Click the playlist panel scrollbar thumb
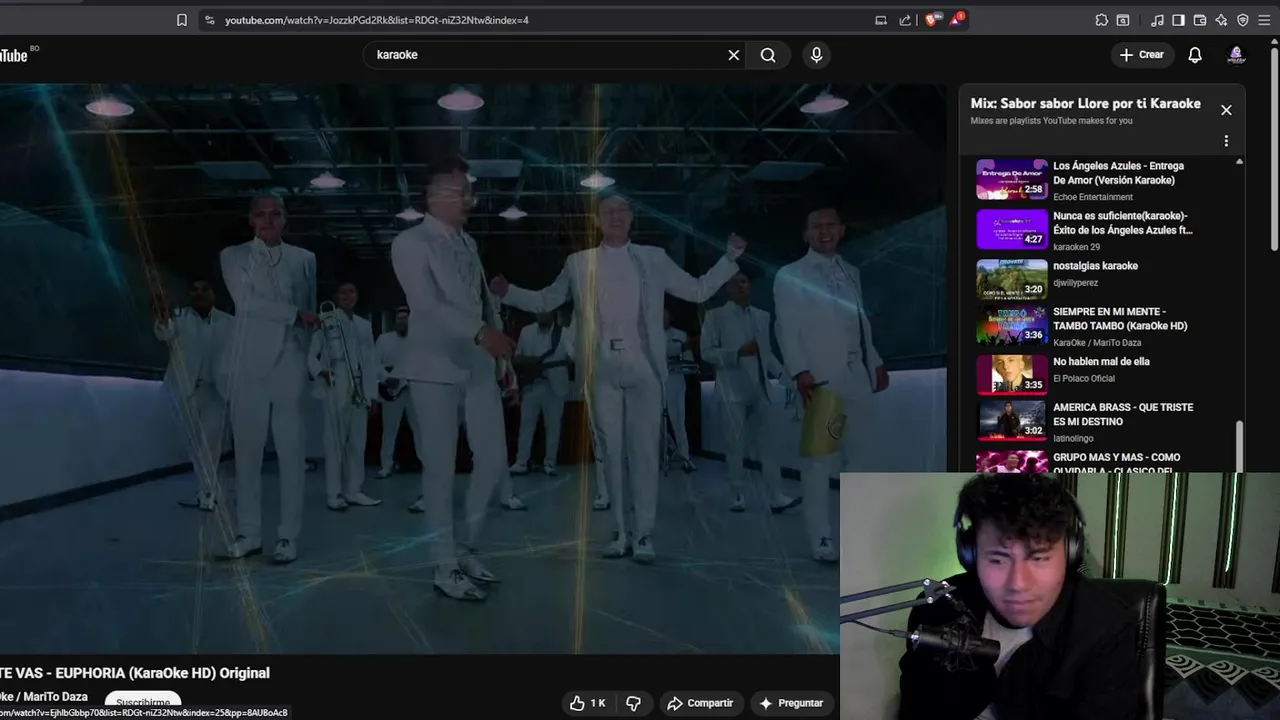1280x720 pixels. point(1240,445)
